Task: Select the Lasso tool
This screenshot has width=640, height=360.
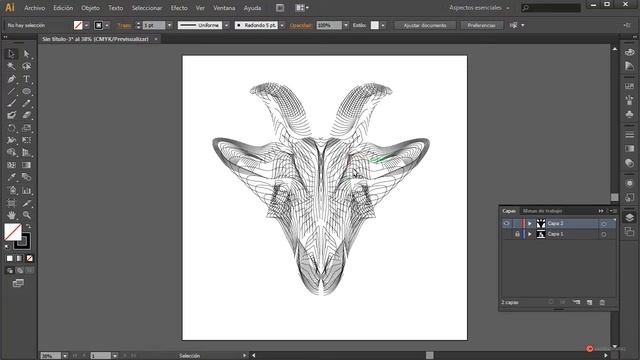Action: tap(27, 66)
